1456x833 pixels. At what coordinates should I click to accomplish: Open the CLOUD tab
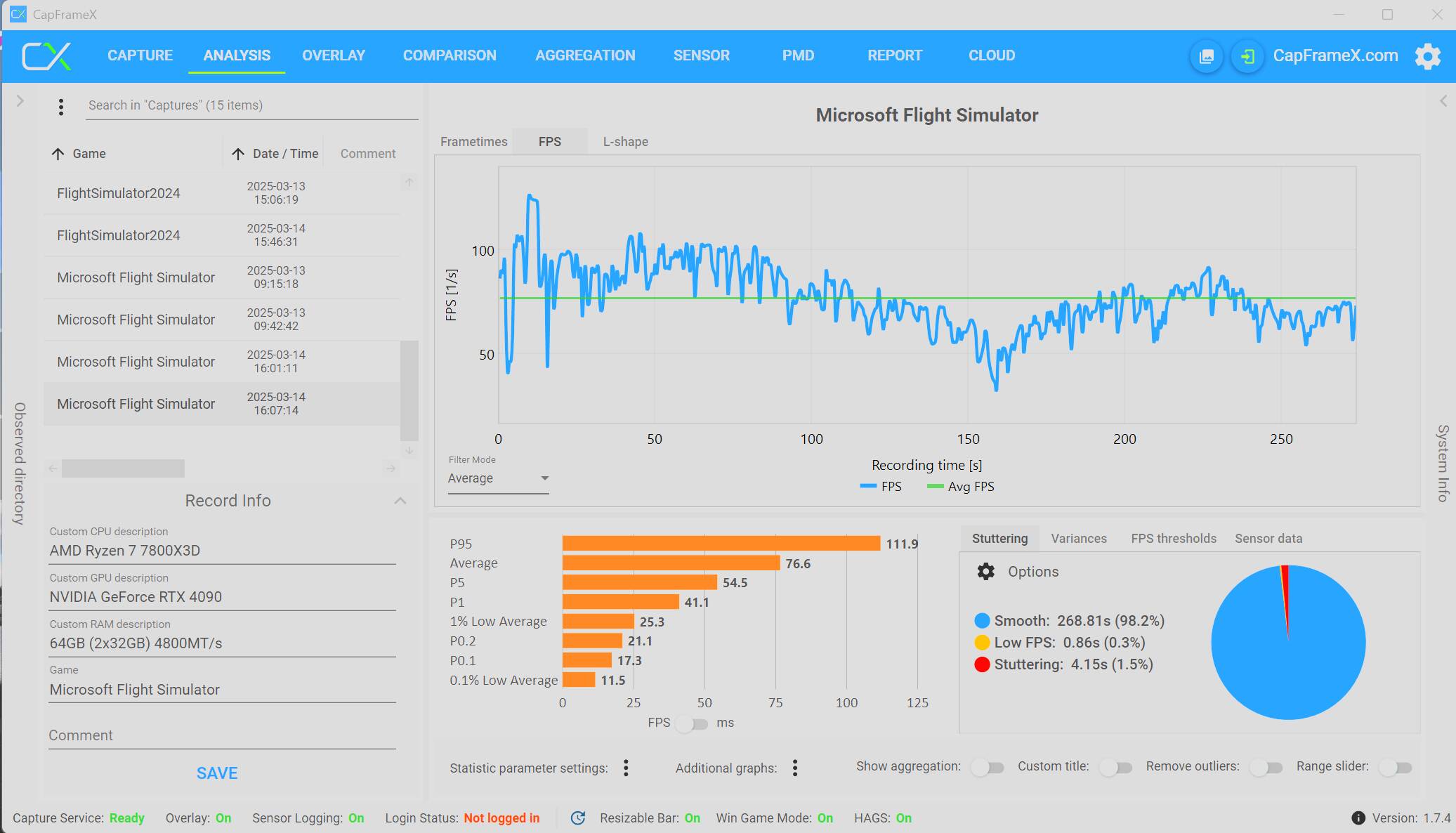pos(992,55)
